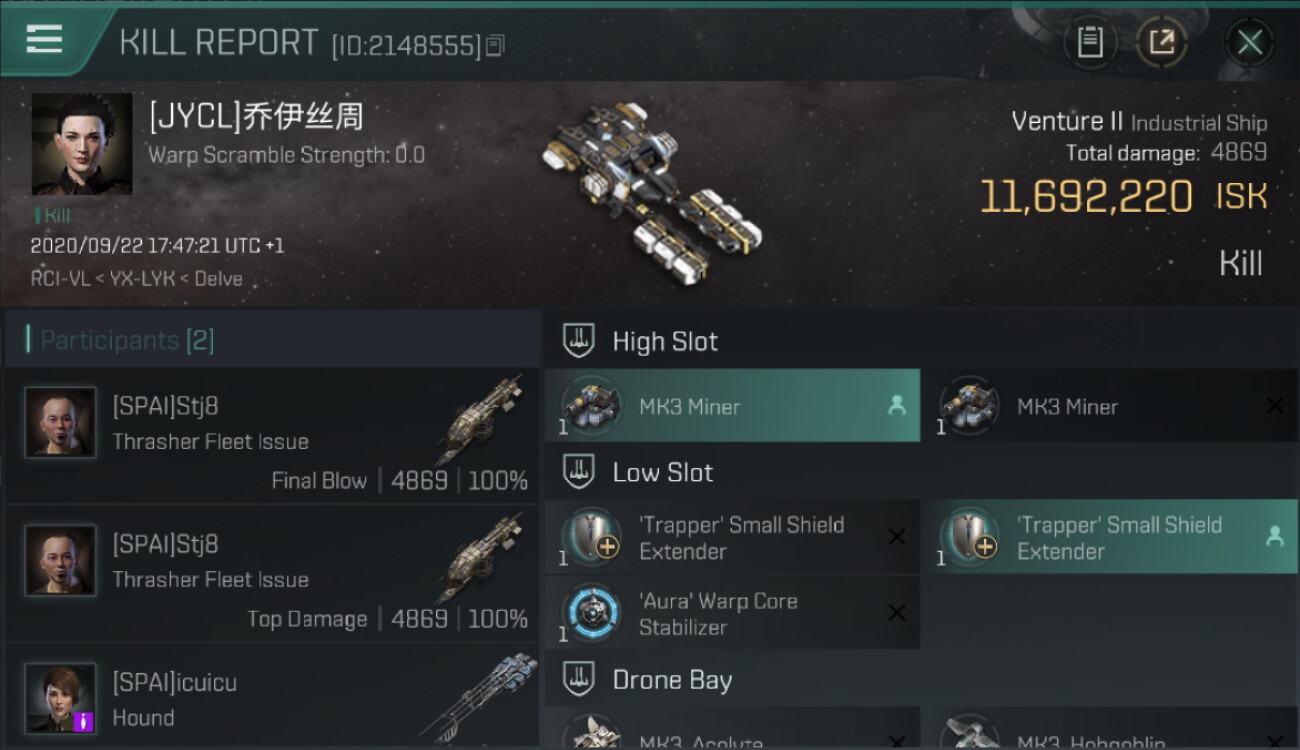Close the Kill Report window
This screenshot has width=1300, height=750.
pos(1249,42)
